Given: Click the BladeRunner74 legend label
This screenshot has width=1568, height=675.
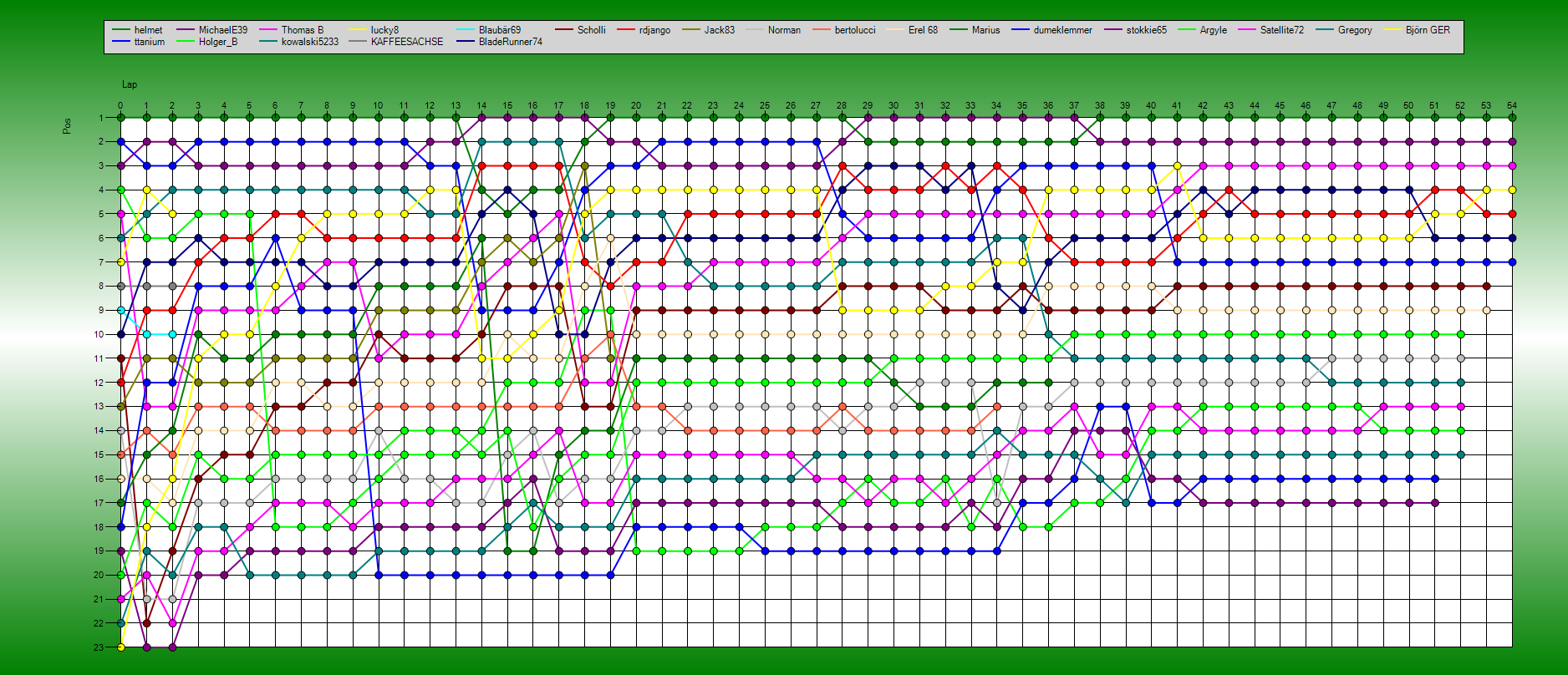Looking at the screenshot, I should point(510,42).
